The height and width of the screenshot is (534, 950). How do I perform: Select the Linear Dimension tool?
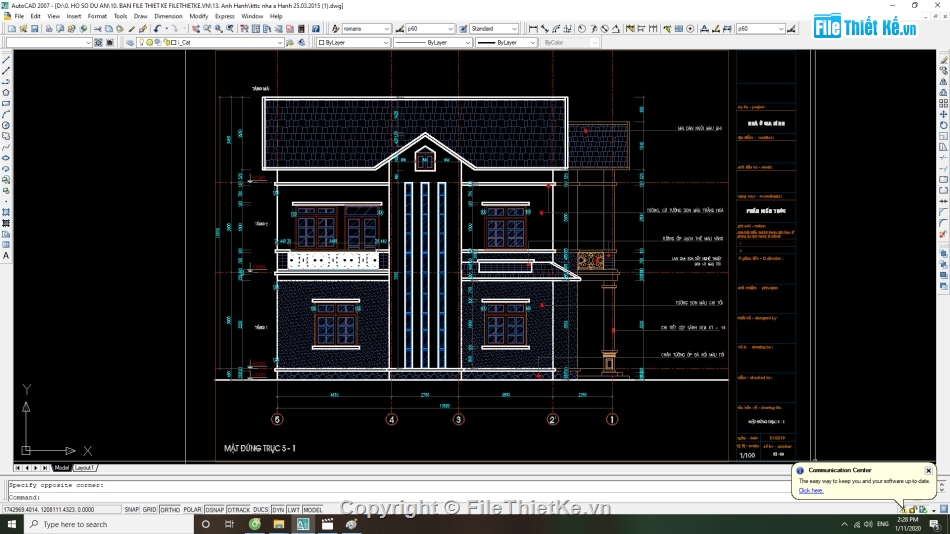[x=533, y=28]
